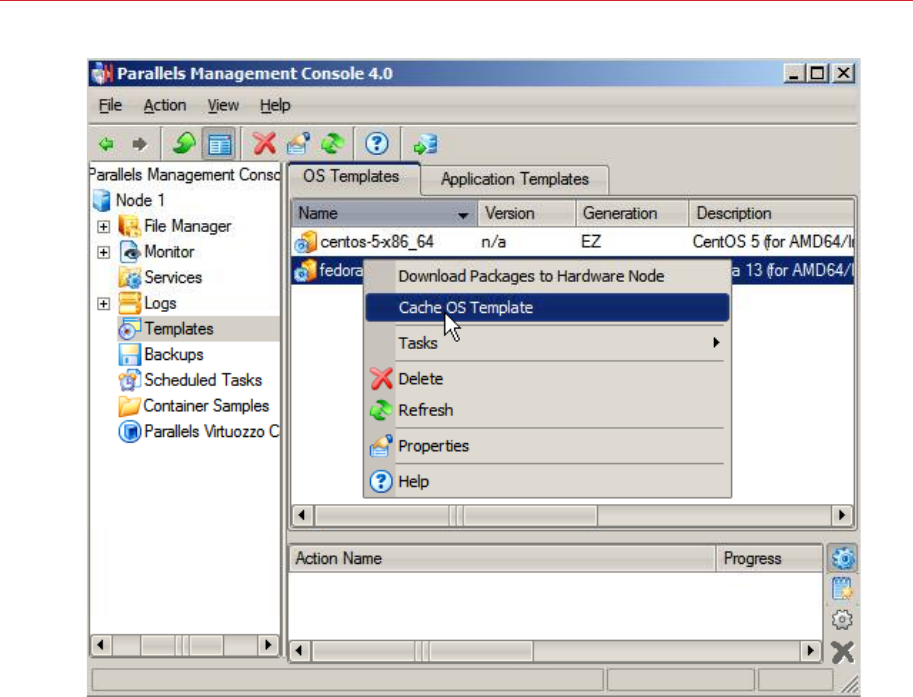This screenshot has width=913, height=697.
Task: Click the green Refresh toolbar icon
Action: pyautogui.click(x=332, y=144)
